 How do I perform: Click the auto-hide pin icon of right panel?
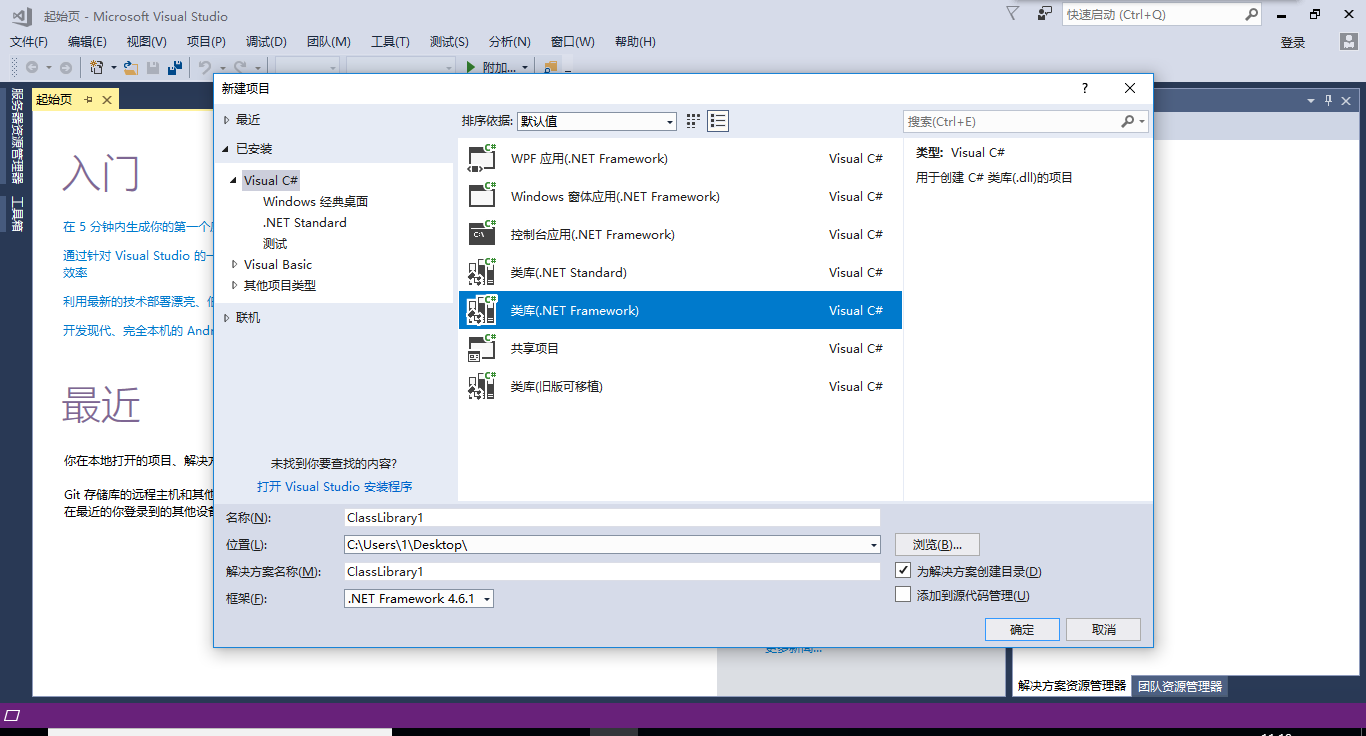[x=1329, y=100]
